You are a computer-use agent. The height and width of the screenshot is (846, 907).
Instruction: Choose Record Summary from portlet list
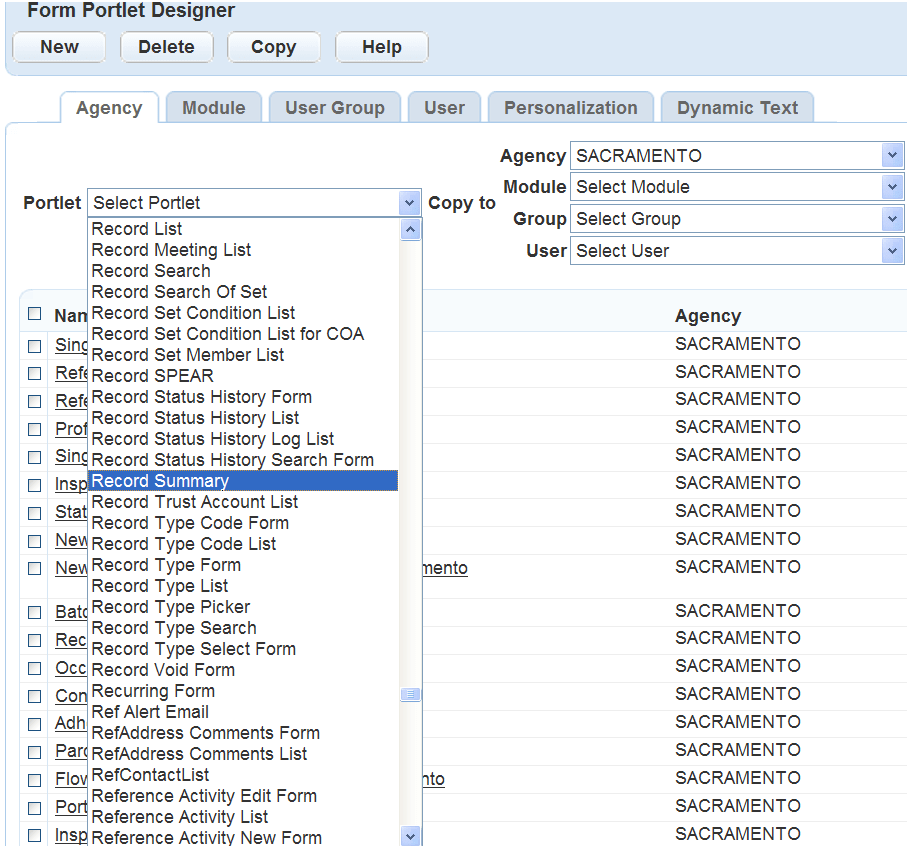coord(160,481)
